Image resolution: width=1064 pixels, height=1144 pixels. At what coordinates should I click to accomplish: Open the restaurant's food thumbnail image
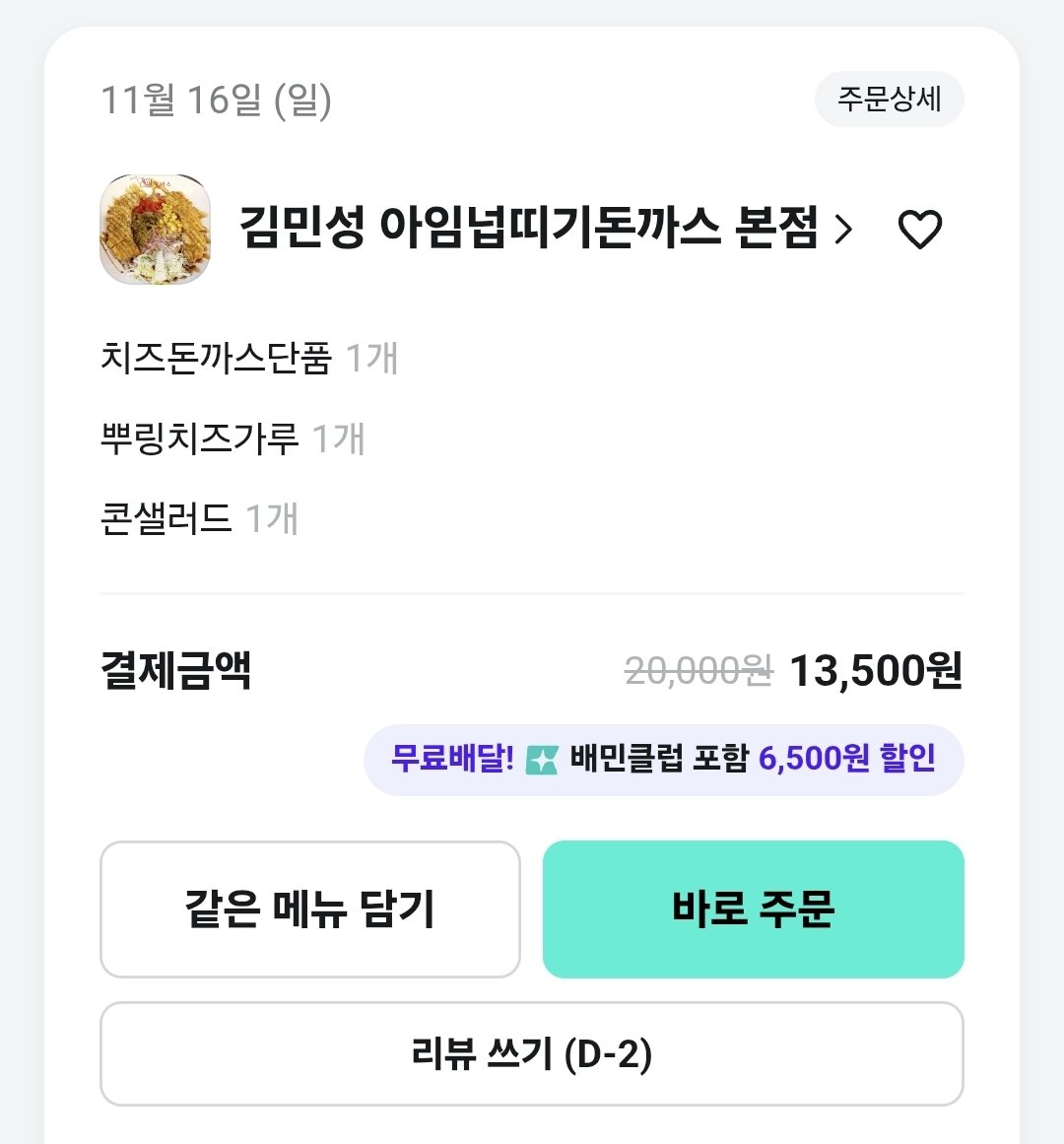pyautogui.click(x=156, y=230)
